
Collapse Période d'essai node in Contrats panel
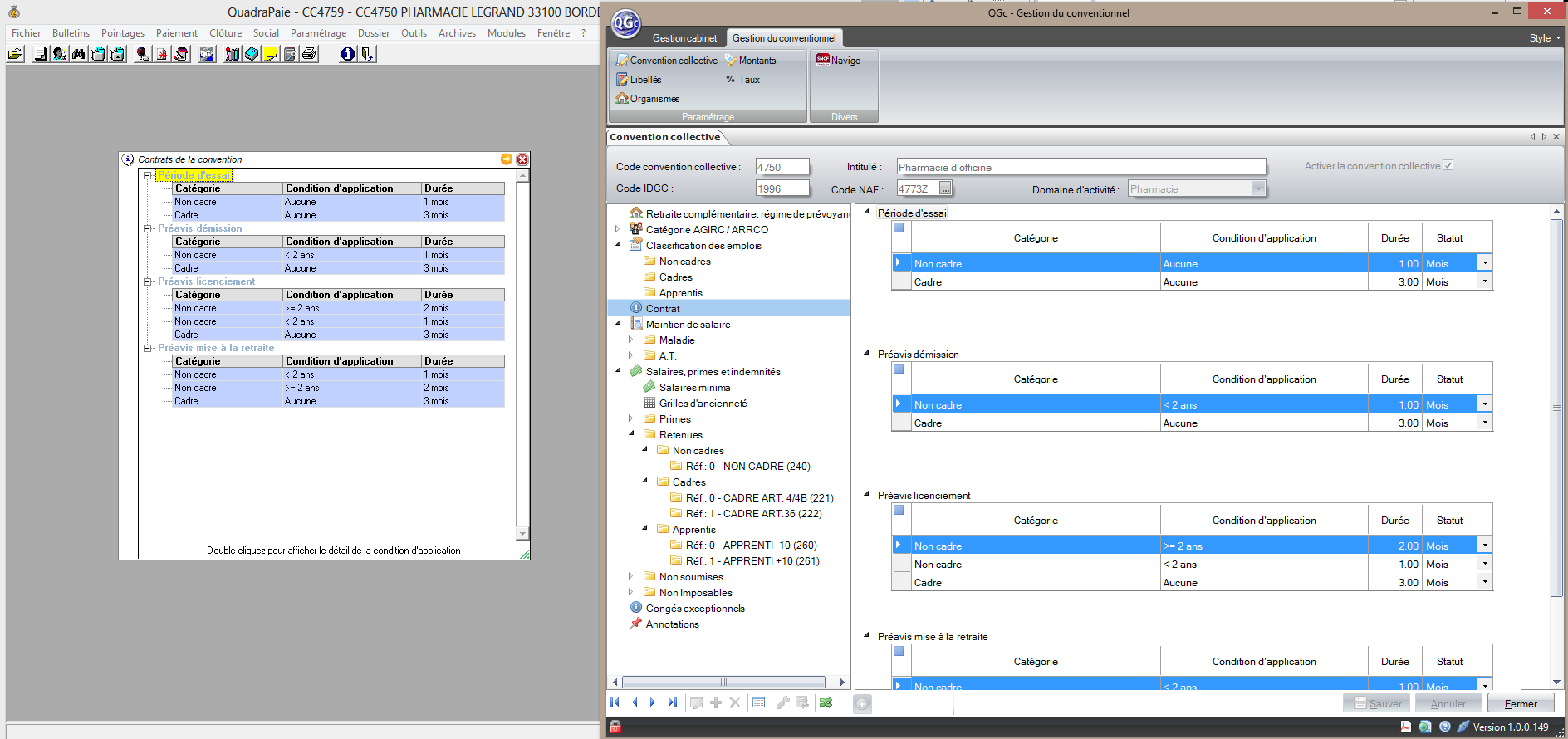click(x=147, y=175)
